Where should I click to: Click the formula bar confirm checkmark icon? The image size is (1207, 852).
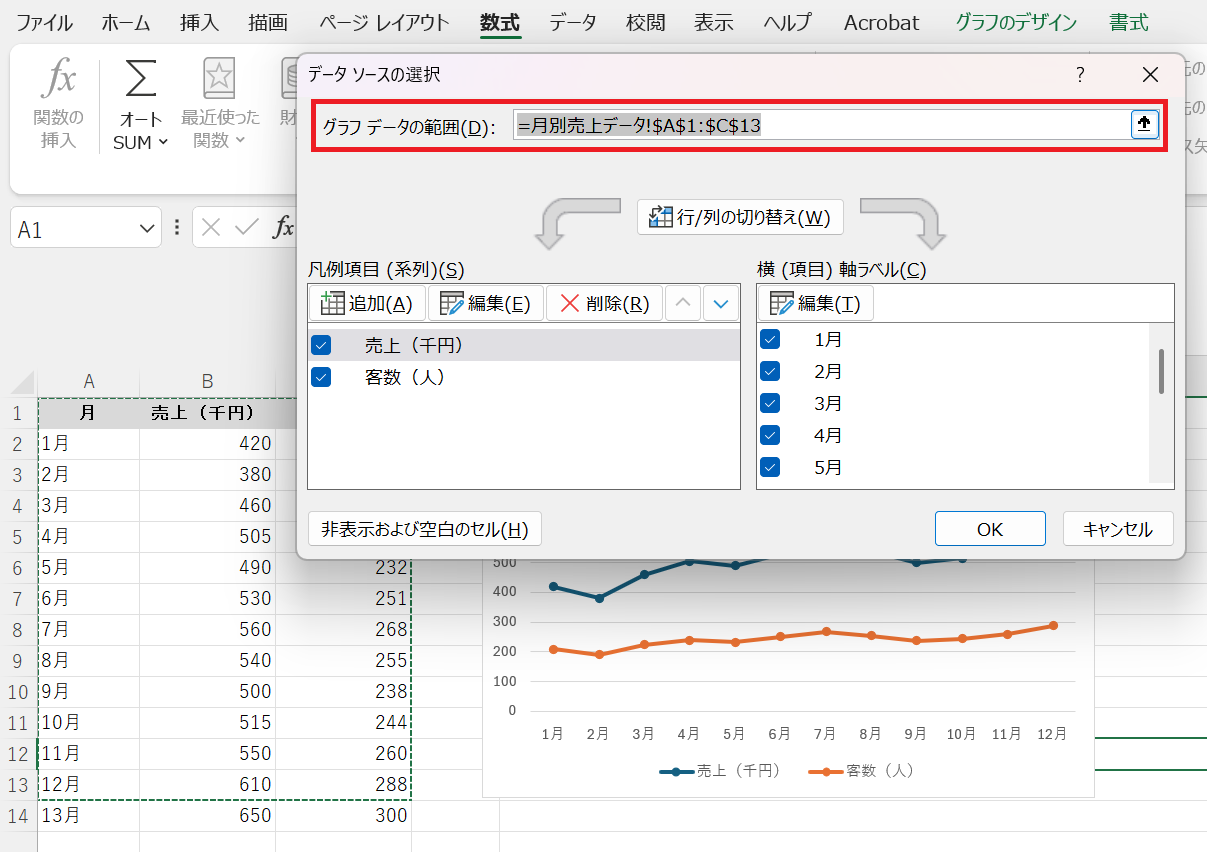point(246,228)
